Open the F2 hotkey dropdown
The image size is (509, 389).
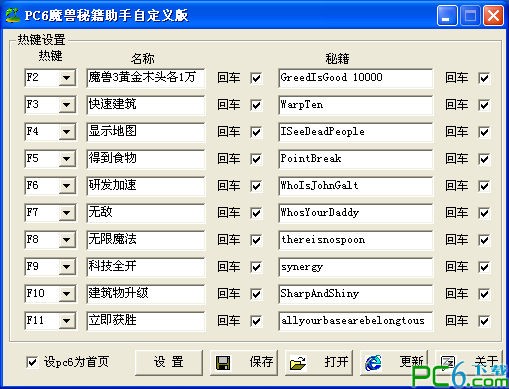point(67,78)
